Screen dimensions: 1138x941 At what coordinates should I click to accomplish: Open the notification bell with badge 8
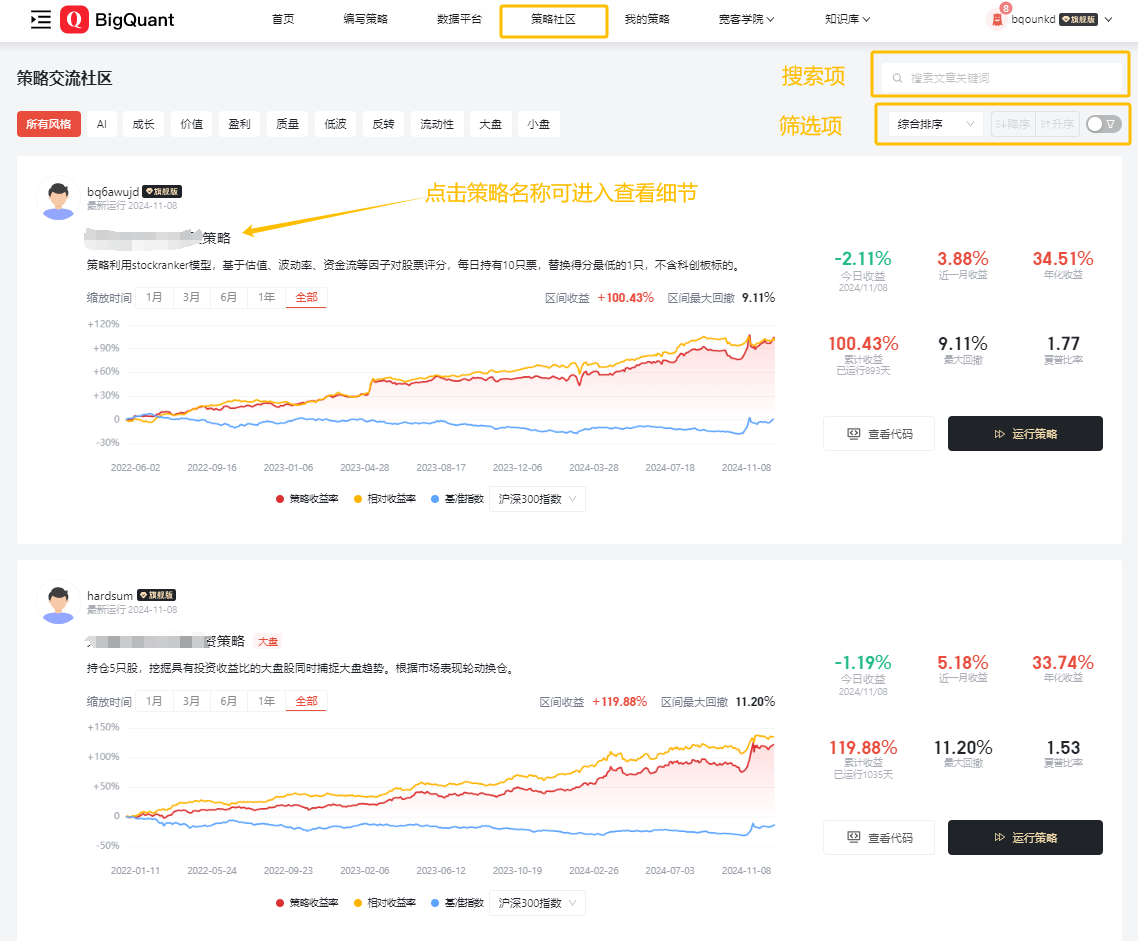point(997,19)
